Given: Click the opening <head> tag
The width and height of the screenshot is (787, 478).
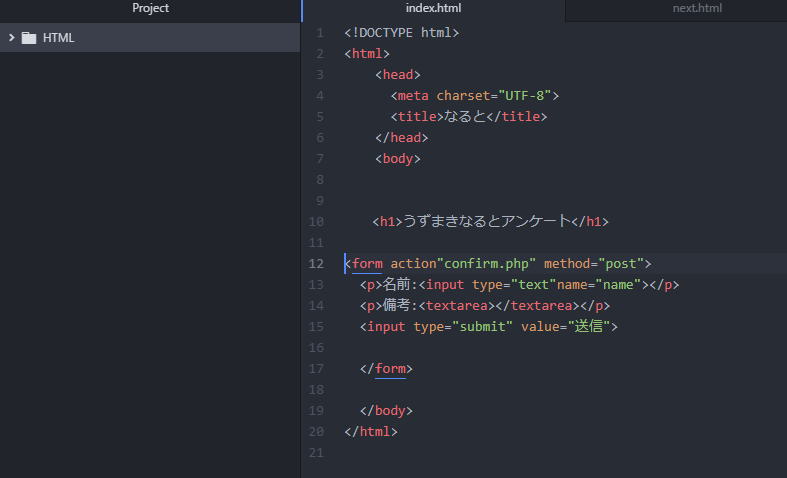Looking at the screenshot, I should 398,75.
